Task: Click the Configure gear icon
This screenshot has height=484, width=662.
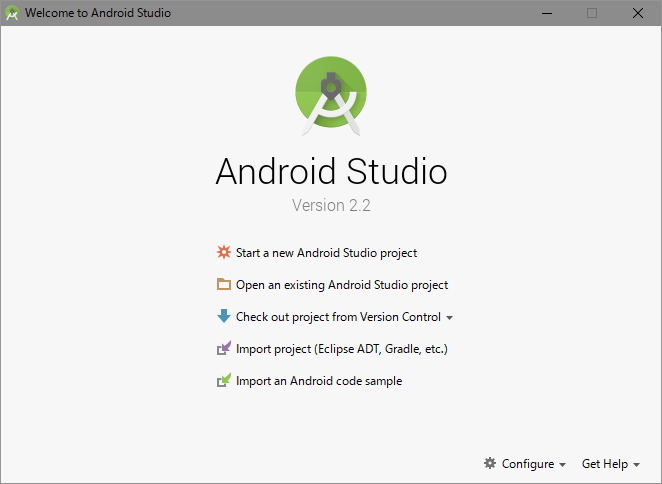Action: (490, 463)
